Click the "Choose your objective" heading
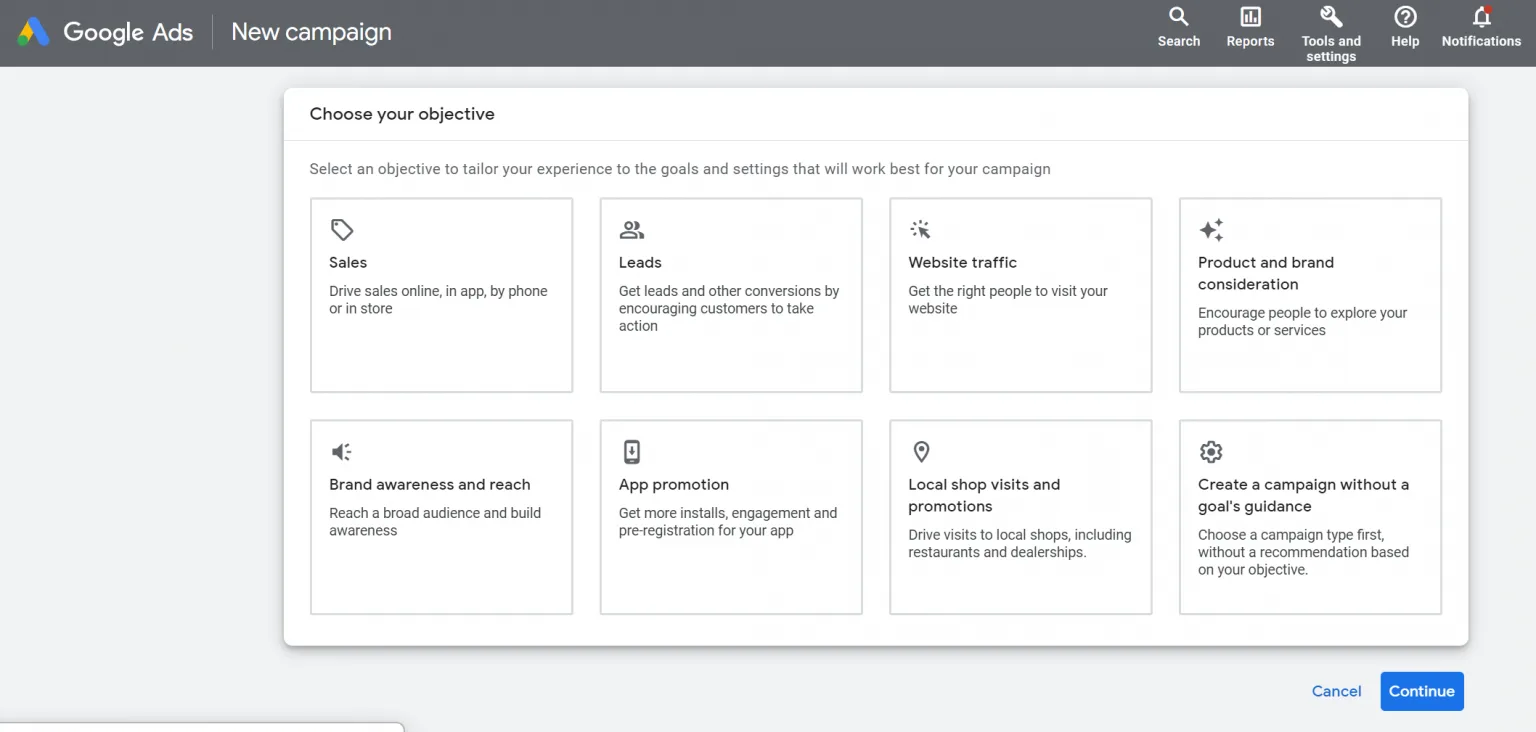Image resolution: width=1536 pixels, height=732 pixels. point(402,114)
